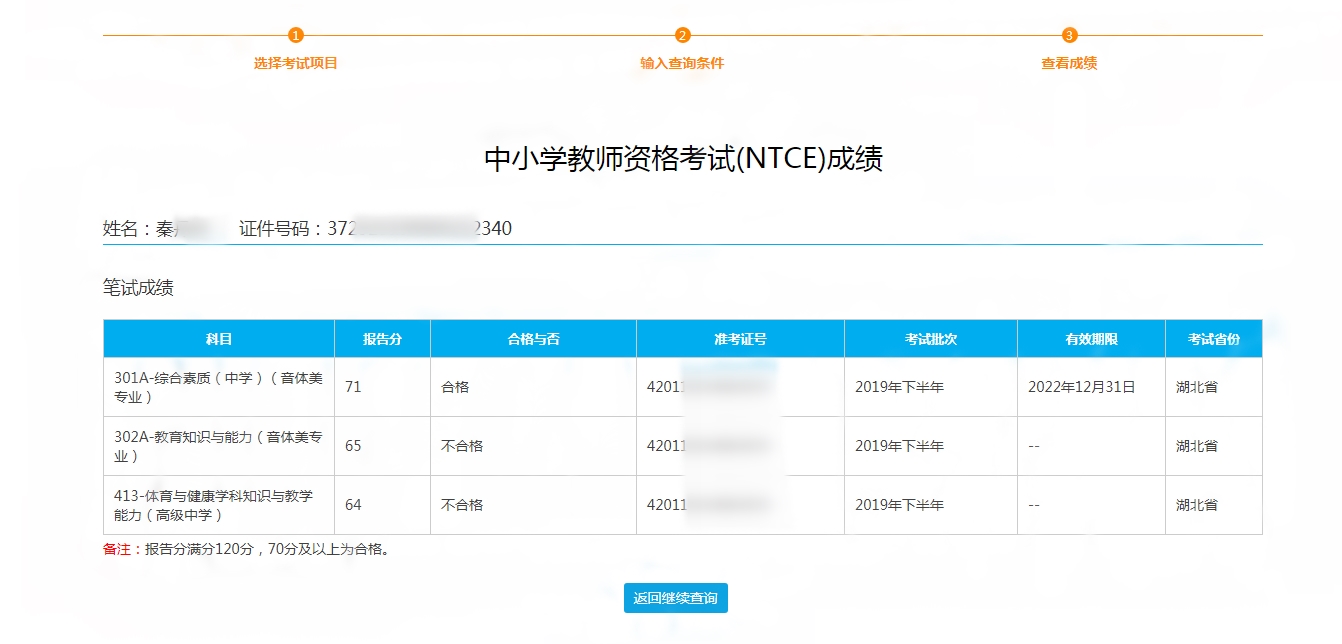Click the step 1 circle indicator

pos(295,36)
